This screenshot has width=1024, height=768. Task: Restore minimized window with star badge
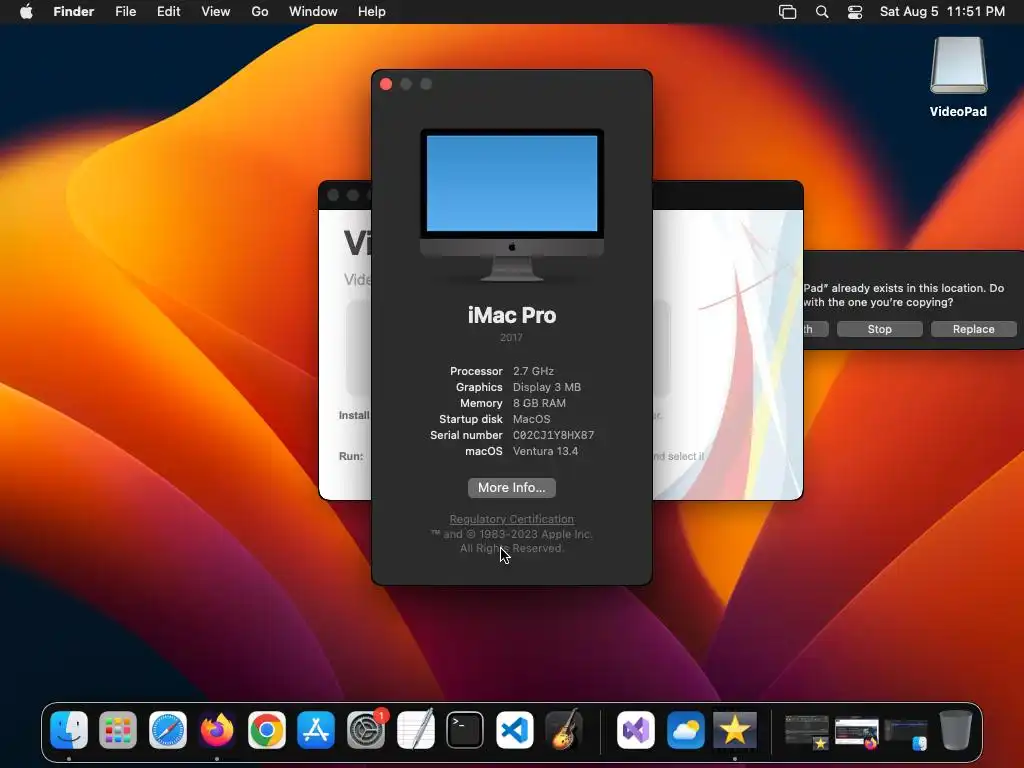point(807,731)
